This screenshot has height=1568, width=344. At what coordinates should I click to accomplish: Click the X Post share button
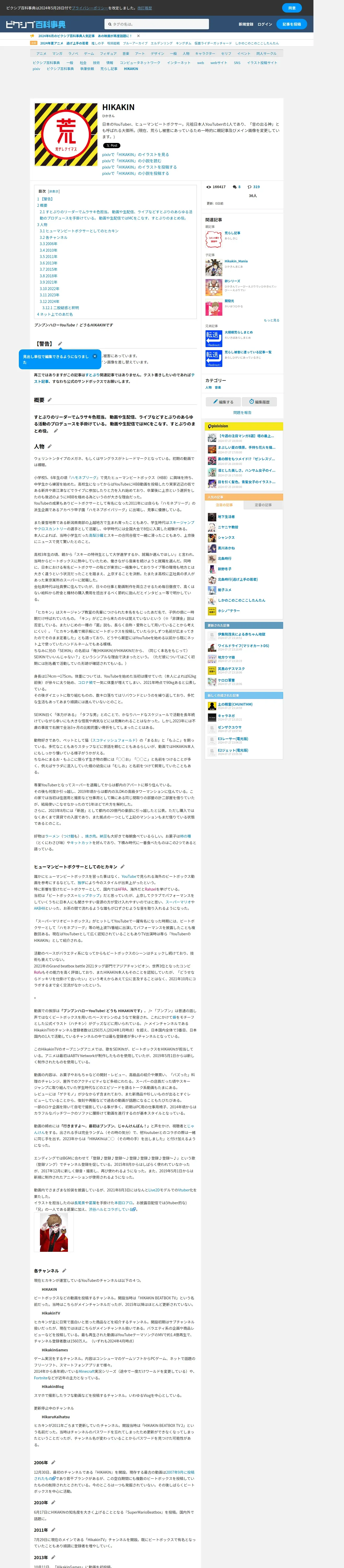(112, 146)
